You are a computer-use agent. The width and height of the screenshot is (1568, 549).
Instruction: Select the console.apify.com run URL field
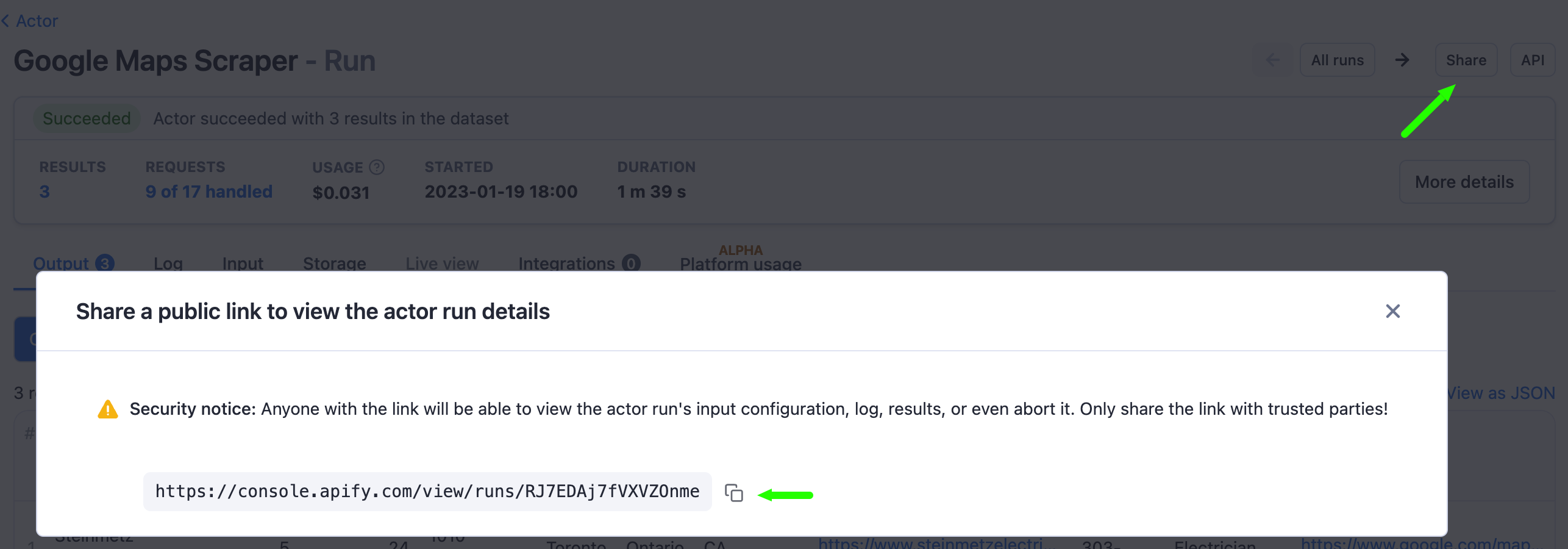pyautogui.click(x=427, y=492)
